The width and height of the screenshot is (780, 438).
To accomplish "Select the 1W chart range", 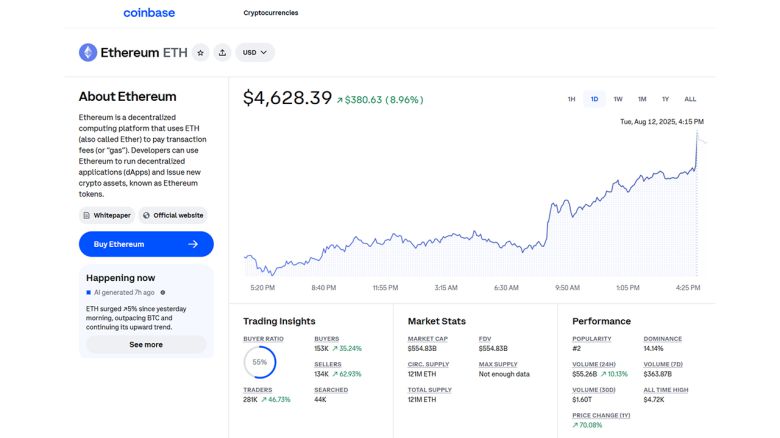I will click(618, 99).
